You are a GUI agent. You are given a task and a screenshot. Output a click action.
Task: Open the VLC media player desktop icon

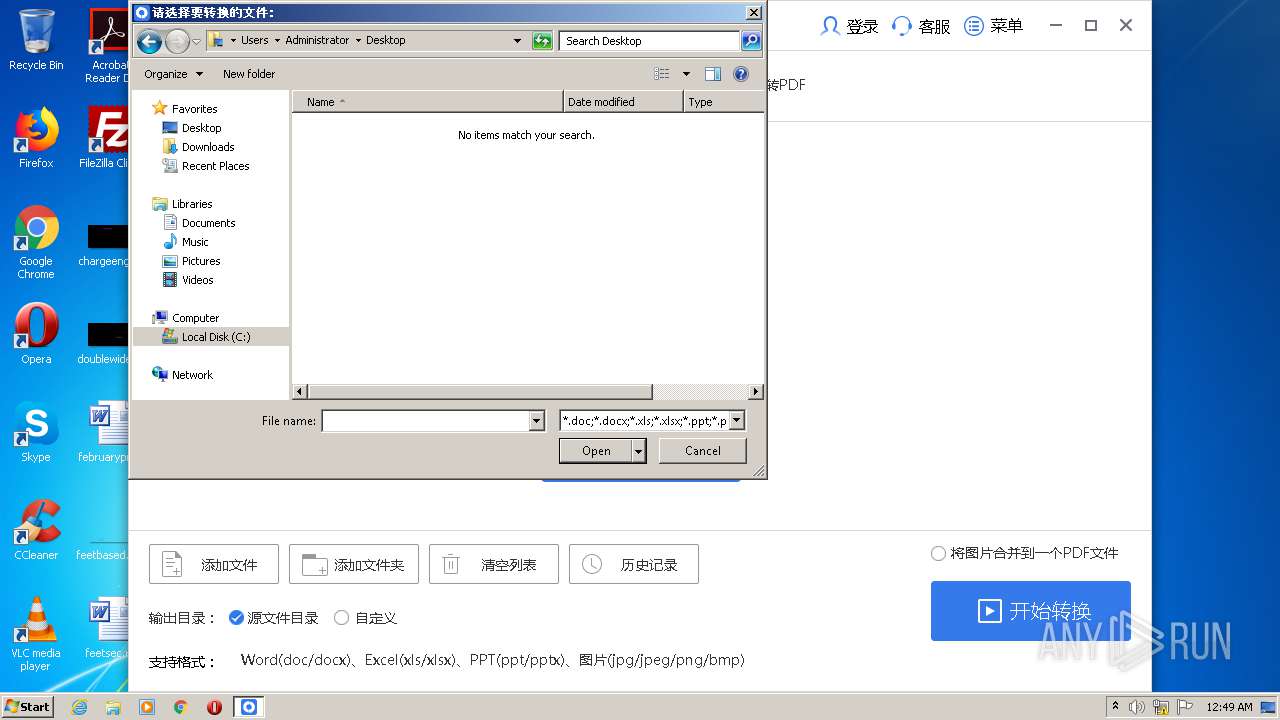[36, 634]
